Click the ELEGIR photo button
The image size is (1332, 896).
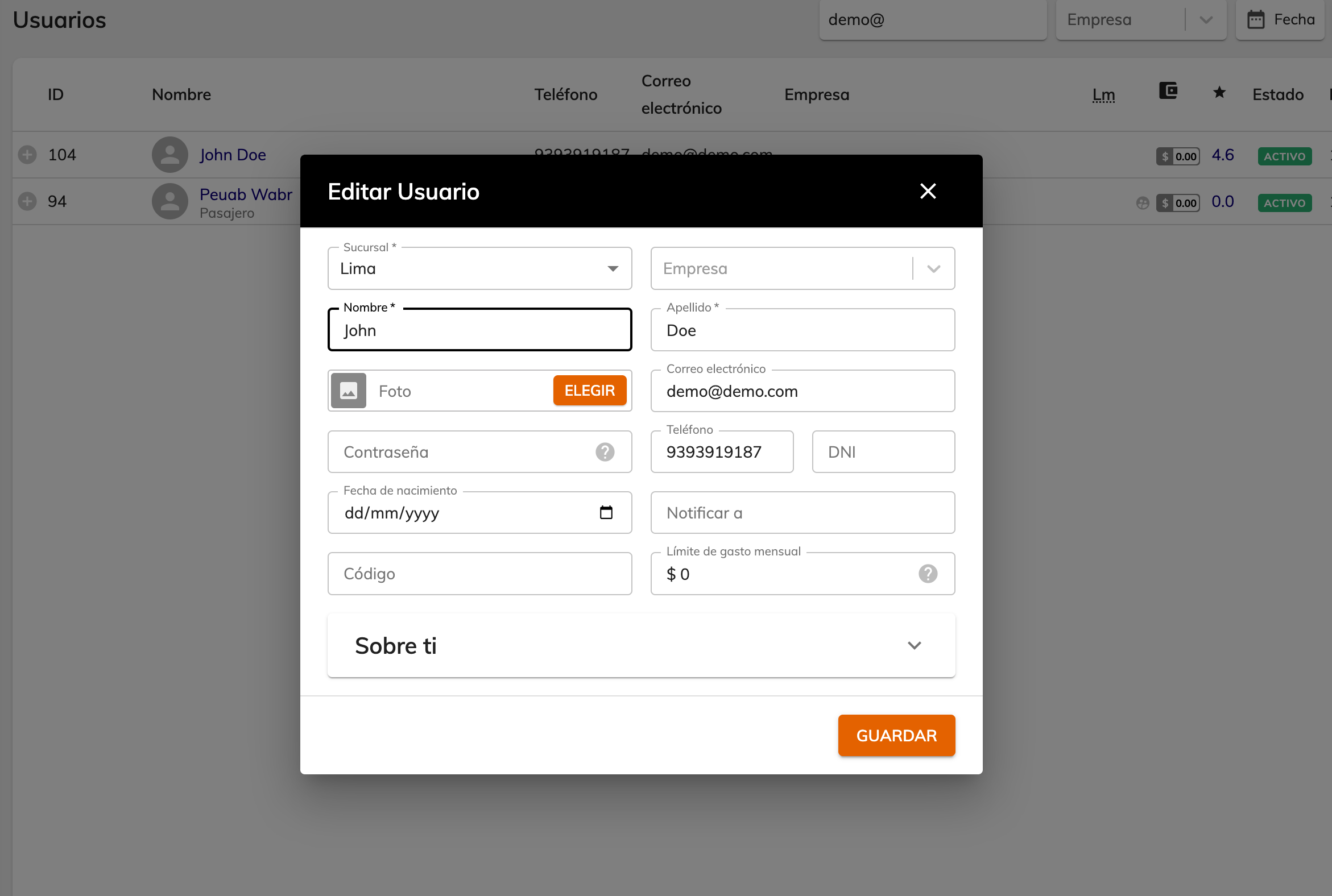(x=589, y=391)
